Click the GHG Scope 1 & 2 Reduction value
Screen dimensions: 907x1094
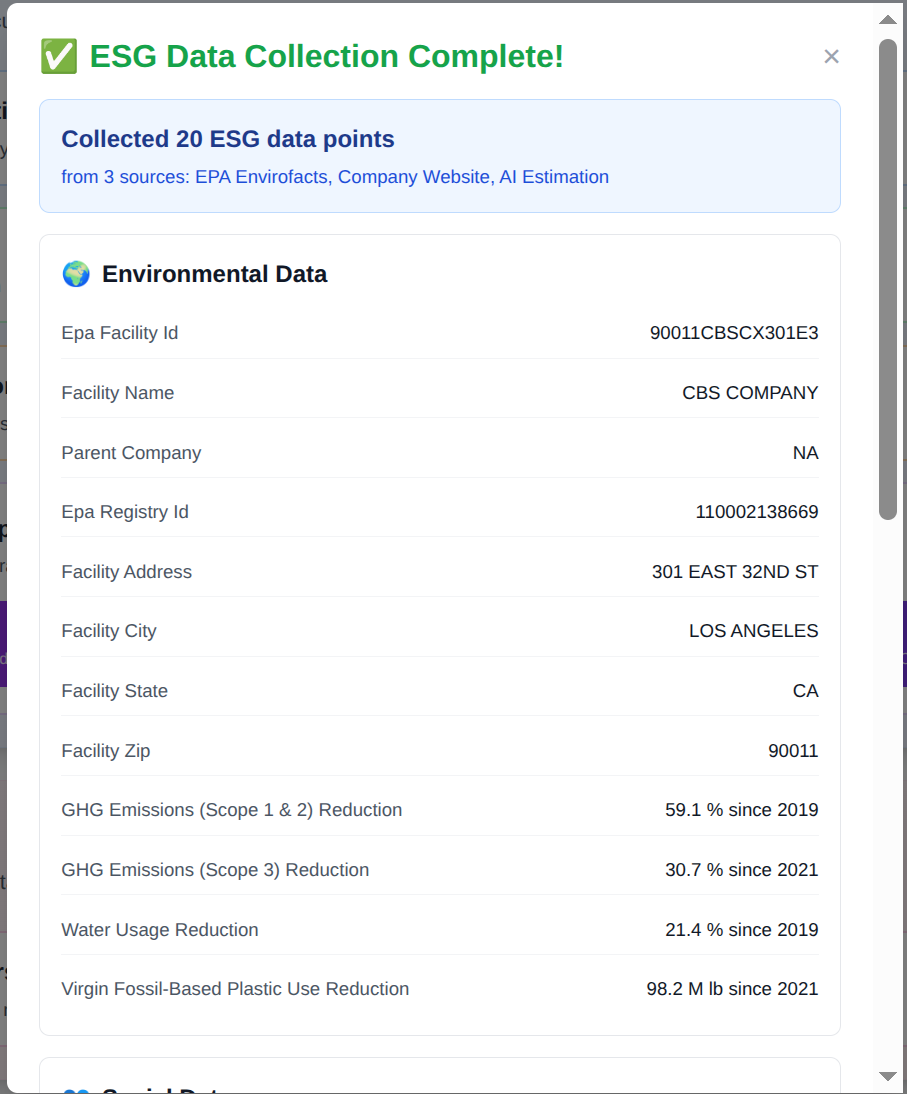point(741,810)
